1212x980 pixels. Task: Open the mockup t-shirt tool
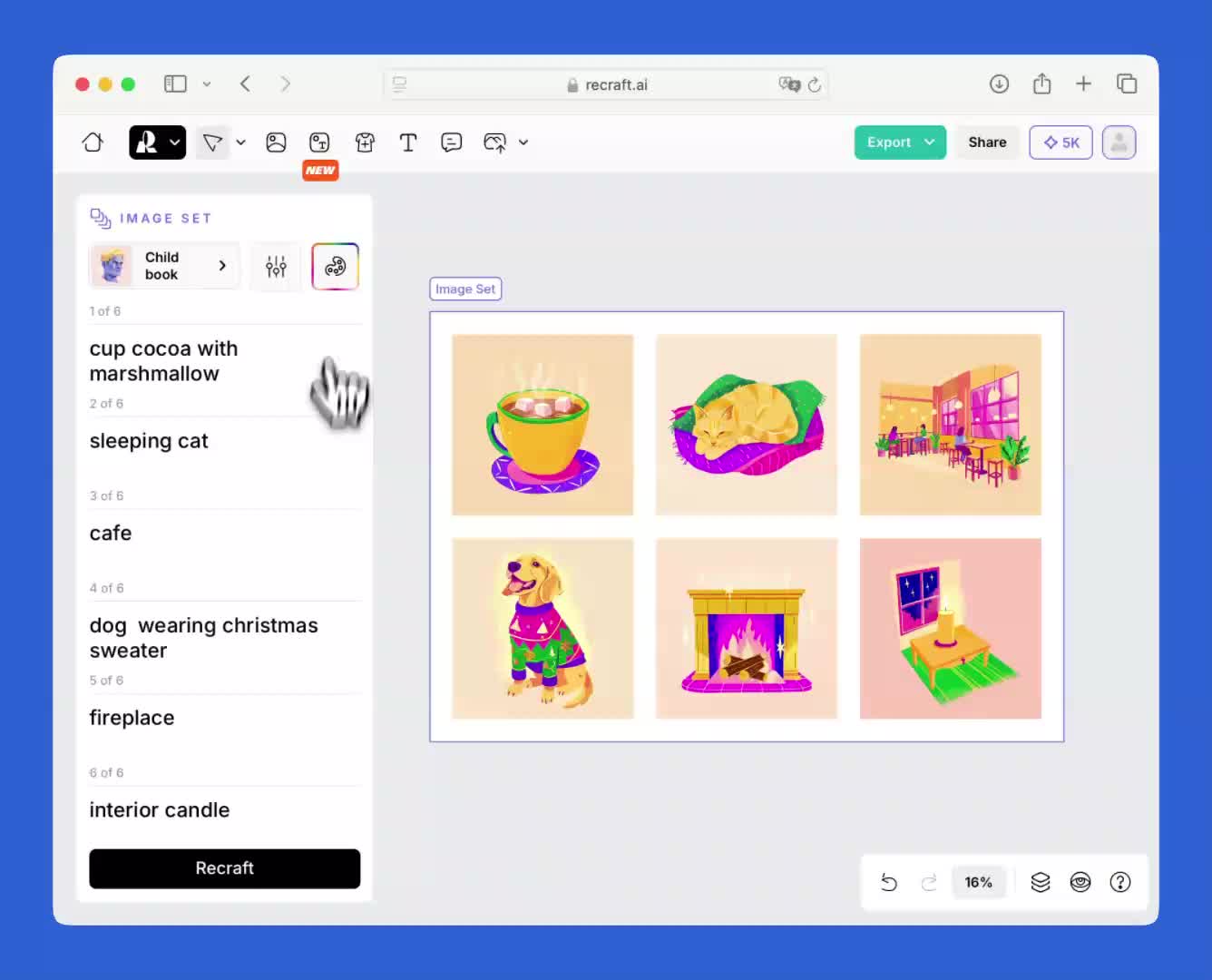[365, 142]
